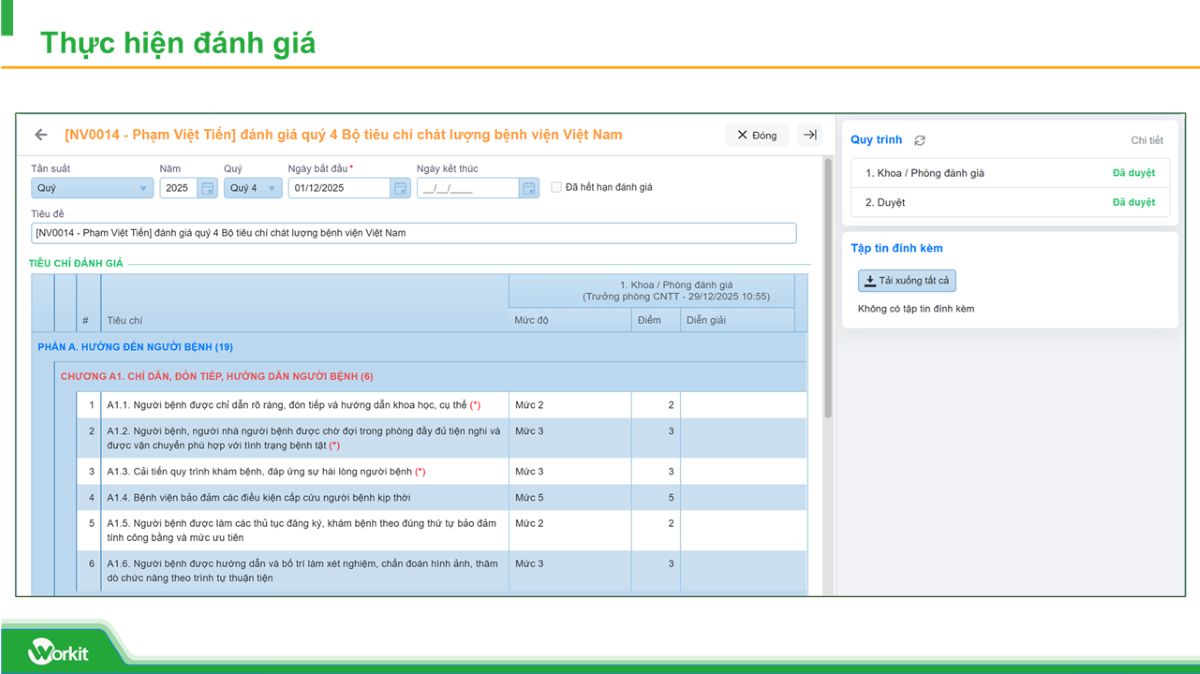Click the Workit logo

tap(58, 653)
